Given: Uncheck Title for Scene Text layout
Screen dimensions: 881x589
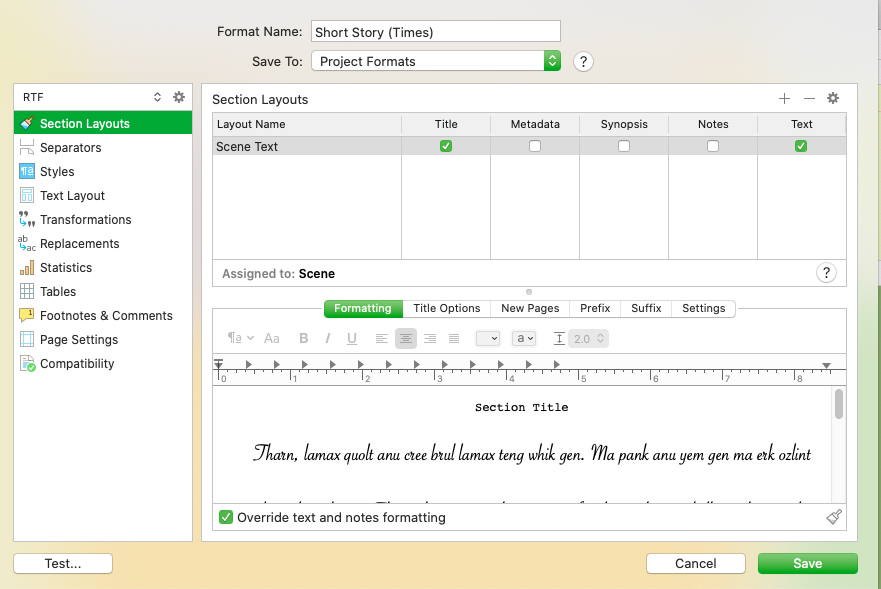Looking at the screenshot, I should (446, 146).
